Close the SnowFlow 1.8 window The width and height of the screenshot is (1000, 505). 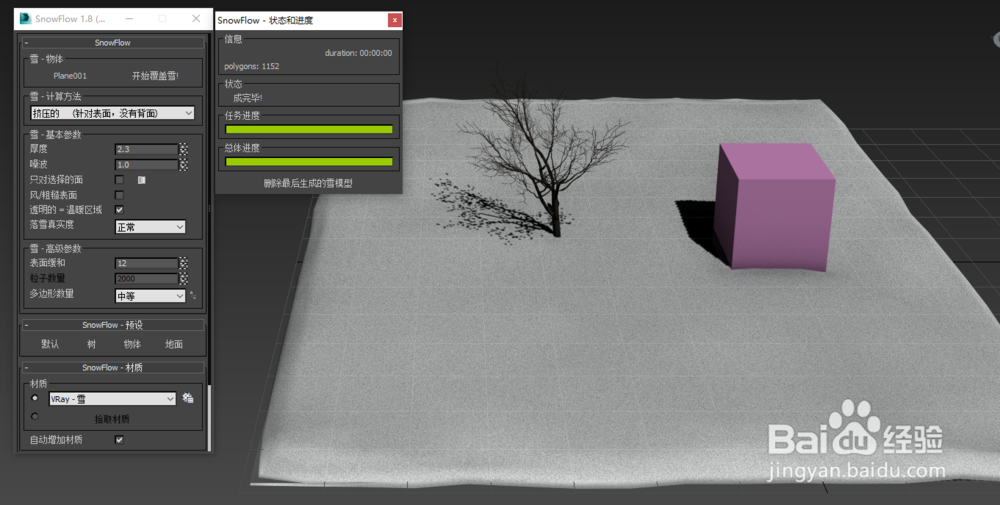click(x=196, y=18)
